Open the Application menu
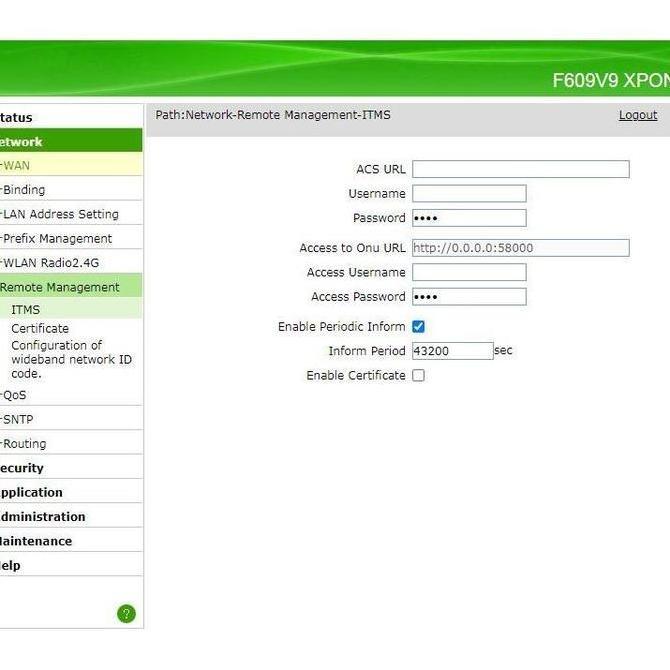The width and height of the screenshot is (670, 670). pyautogui.click(x=31, y=492)
